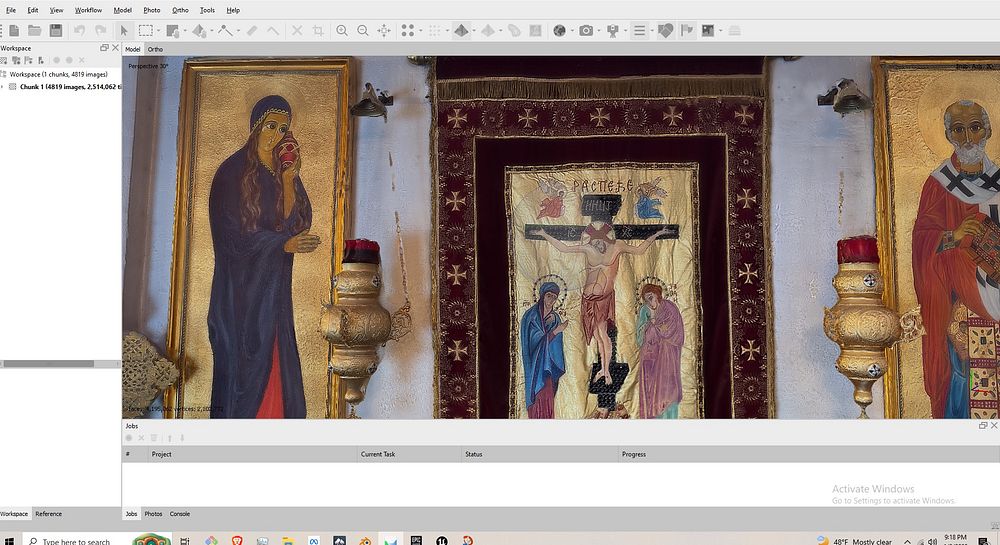Delete the selection with the X icon
Image resolution: width=1000 pixels, height=545 pixels.
[x=297, y=31]
